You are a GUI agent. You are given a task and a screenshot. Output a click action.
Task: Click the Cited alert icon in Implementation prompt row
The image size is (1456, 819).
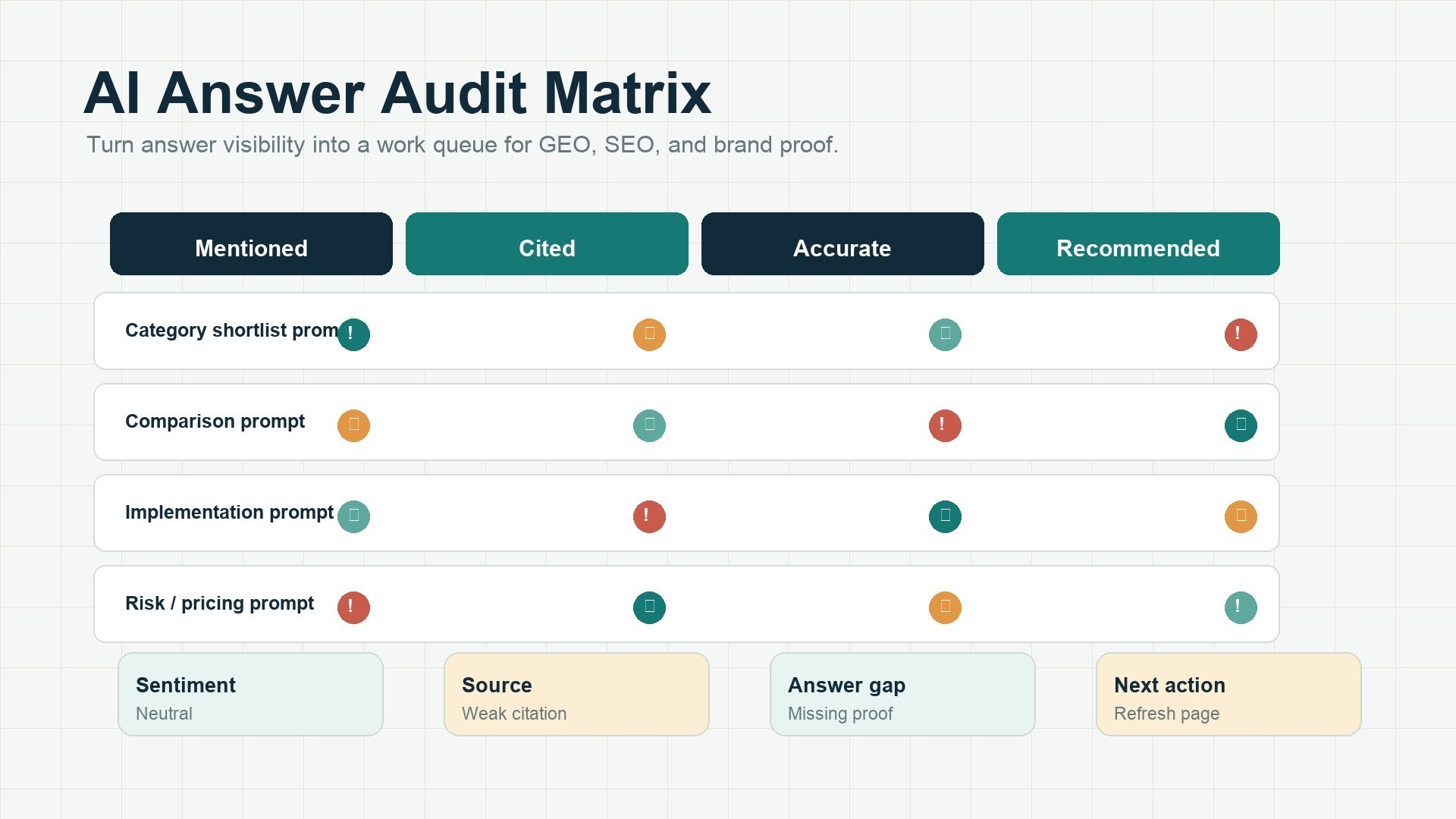[x=649, y=516]
